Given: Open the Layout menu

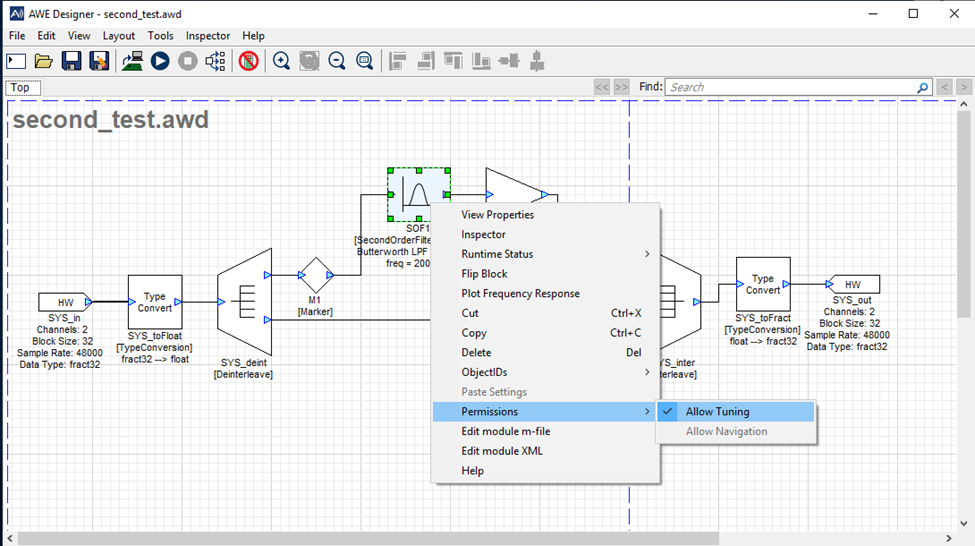Looking at the screenshot, I should [118, 36].
